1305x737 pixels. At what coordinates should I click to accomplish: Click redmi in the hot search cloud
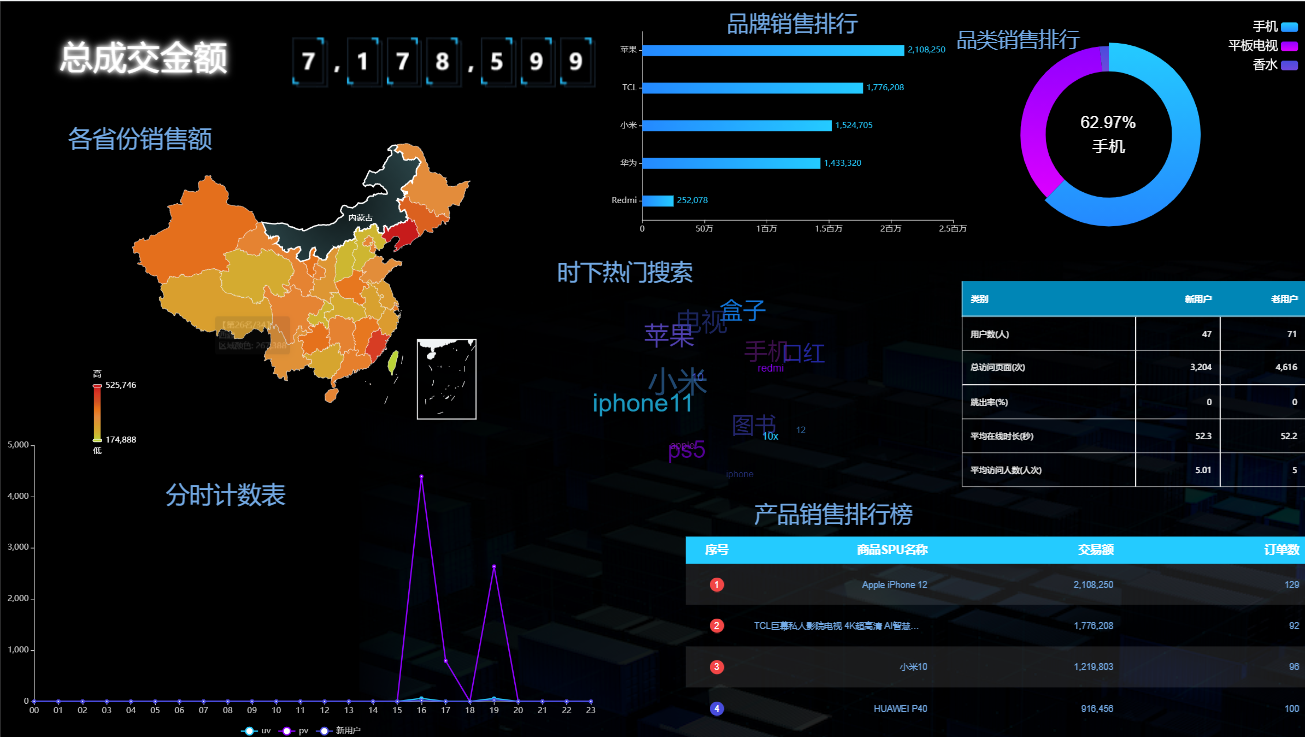coord(771,368)
